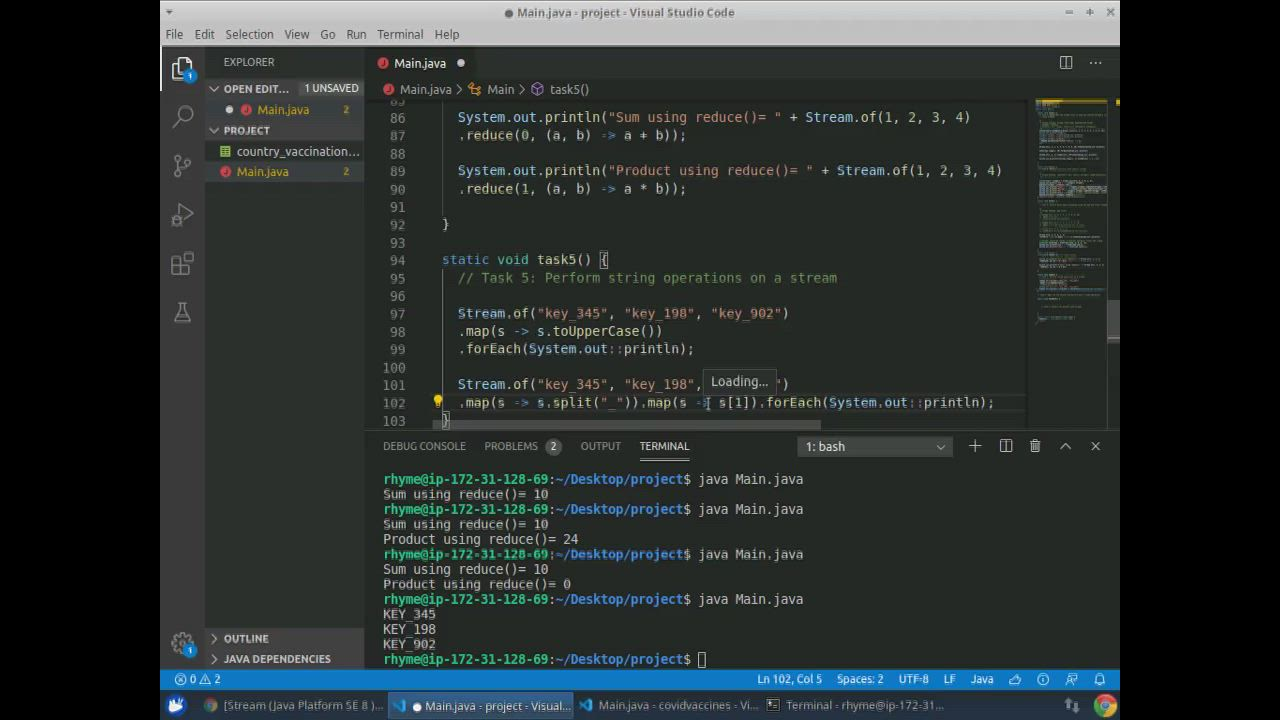Open the 1: bash terminal dropdown

click(875, 447)
